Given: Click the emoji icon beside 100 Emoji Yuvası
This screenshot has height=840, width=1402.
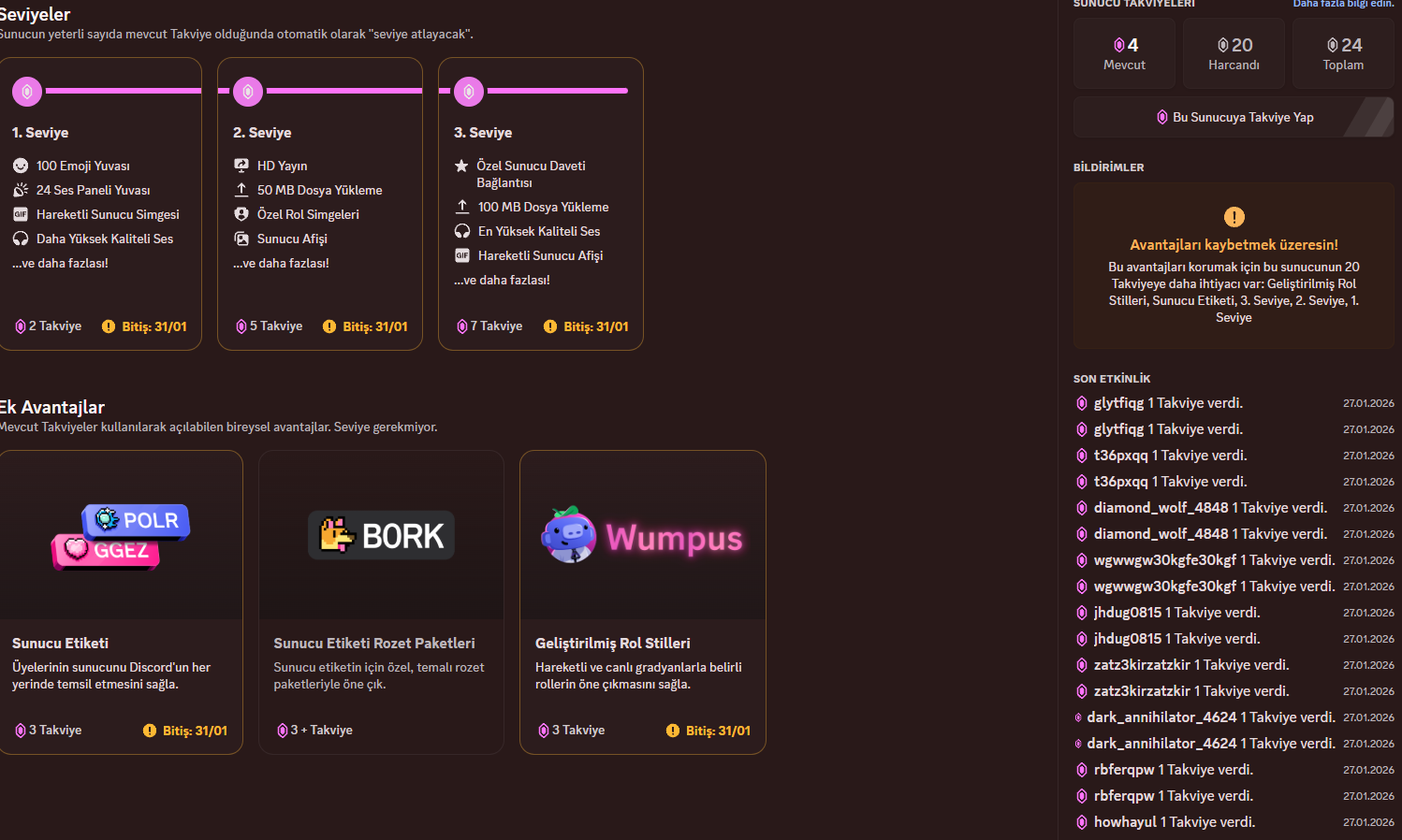Looking at the screenshot, I should (21, 166).
